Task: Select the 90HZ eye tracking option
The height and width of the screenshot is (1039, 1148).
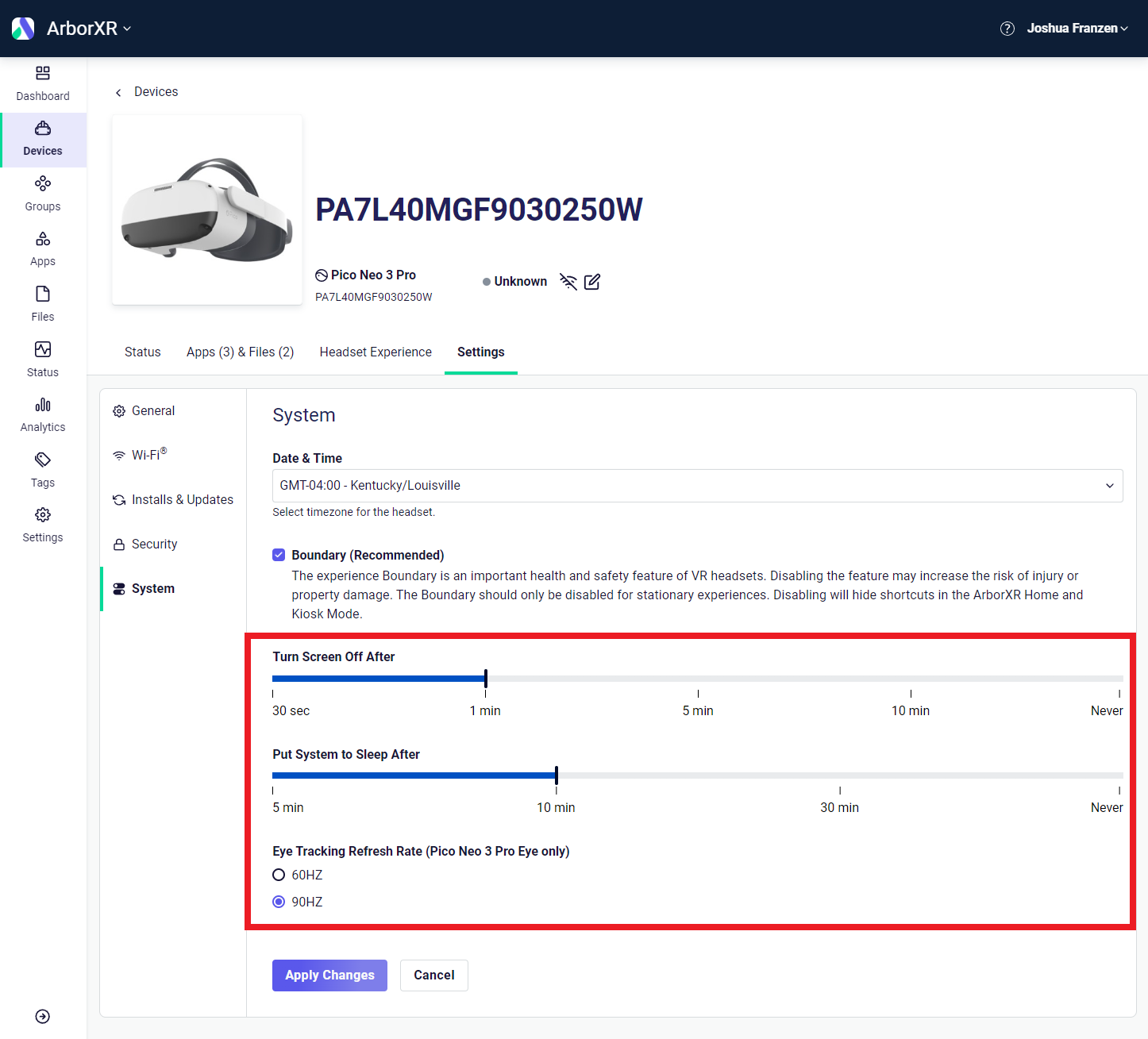Action: (279, 902)
